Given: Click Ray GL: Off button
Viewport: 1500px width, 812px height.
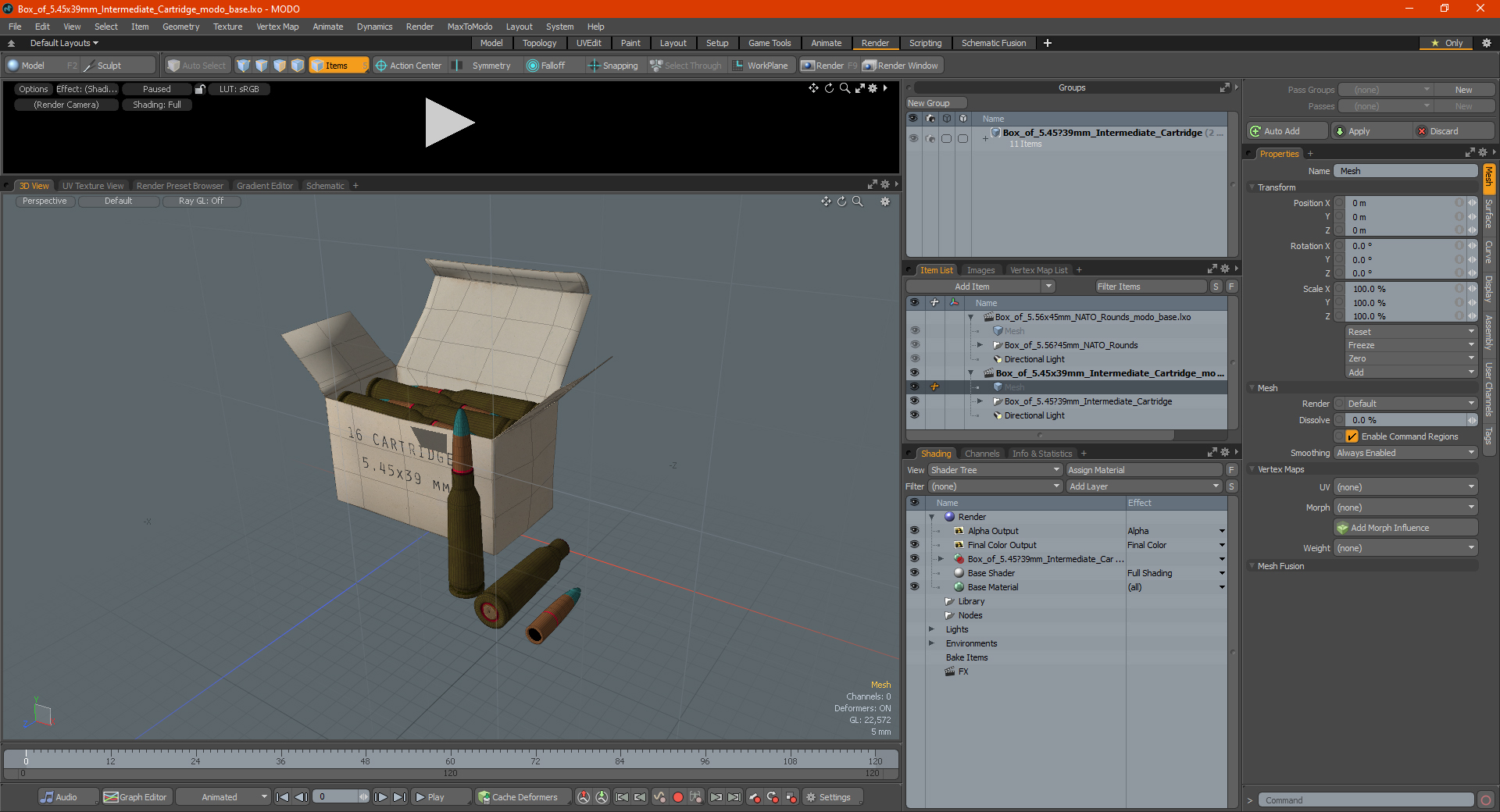Looking at the screenshot, I should click(201, 201).
